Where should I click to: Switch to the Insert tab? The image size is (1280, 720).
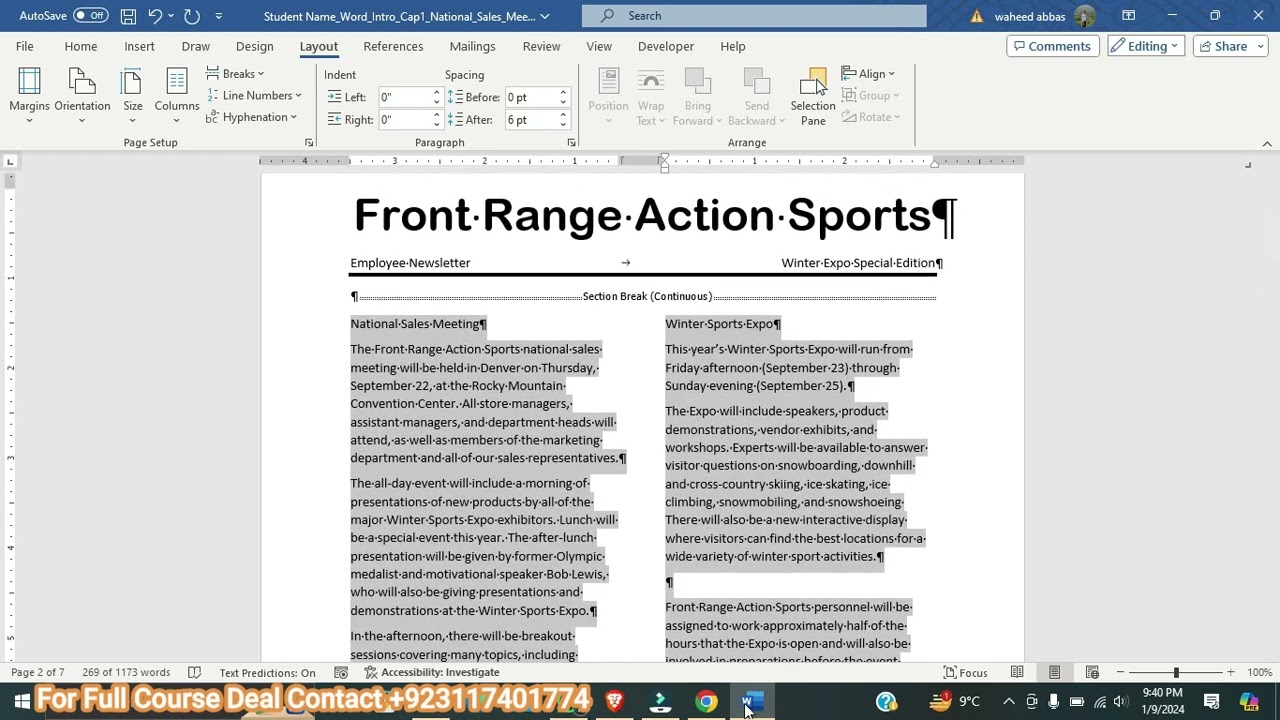click(139, 46)
